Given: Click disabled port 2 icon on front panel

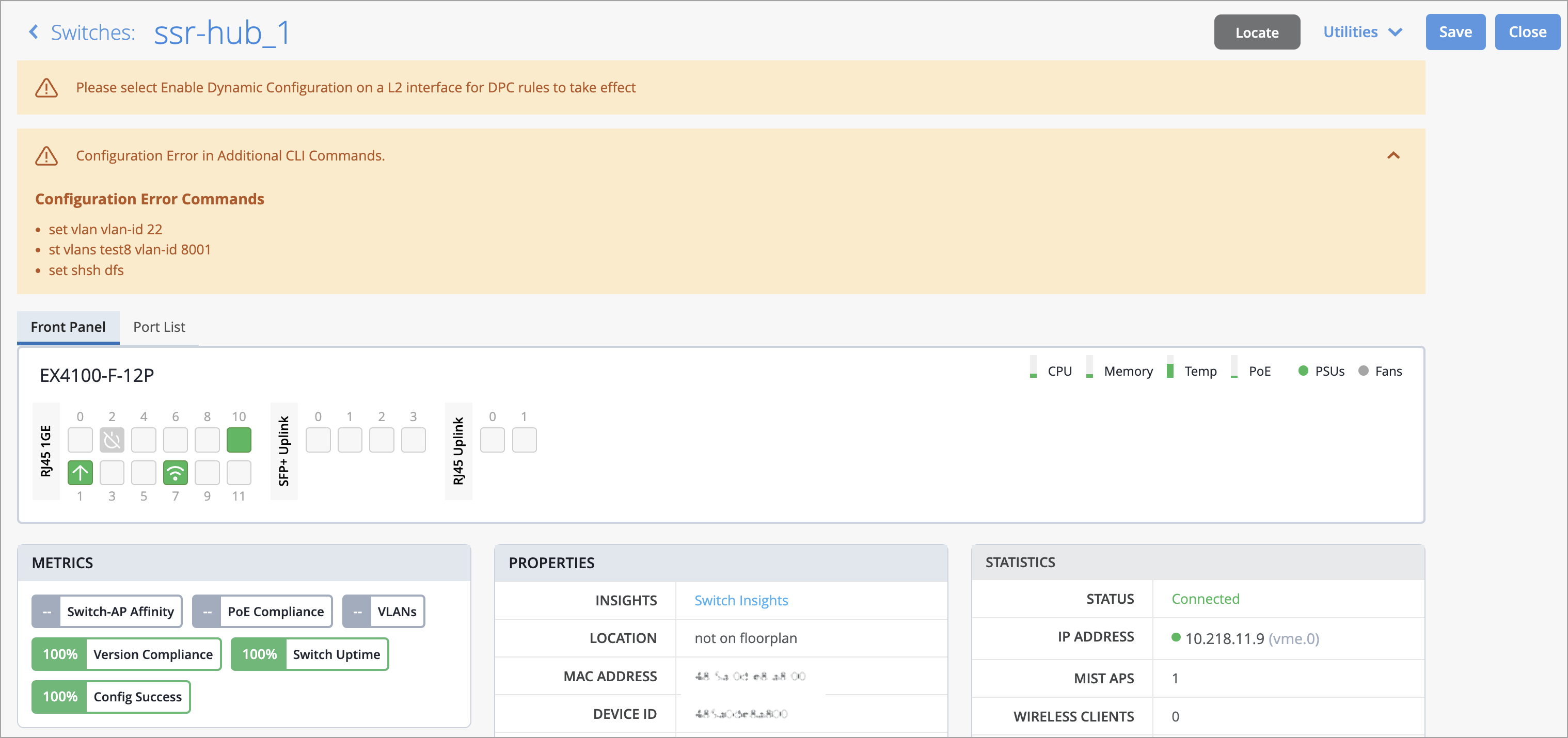Looking at the screenshot, I should (112, 440).
